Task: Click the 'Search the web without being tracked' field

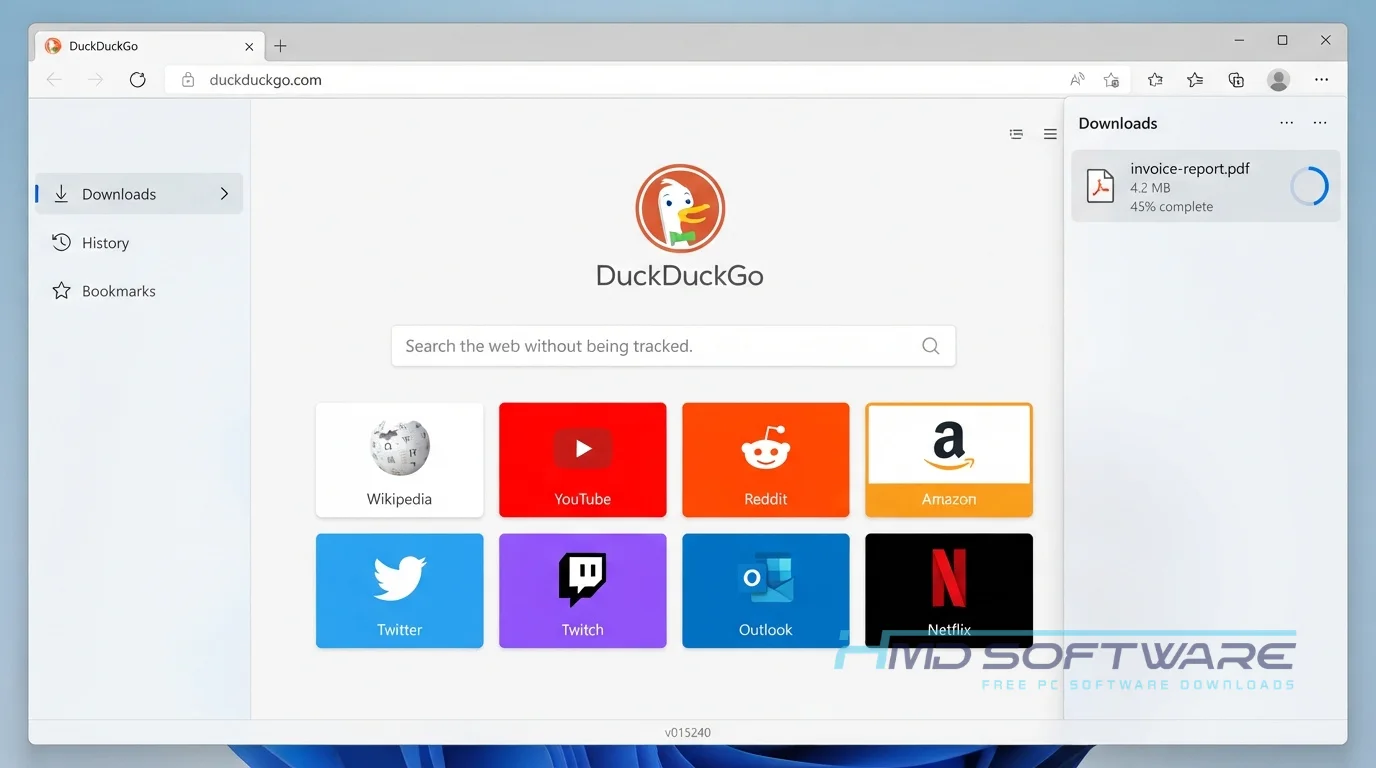Action: pyautogui.click(x=673, y=346)
